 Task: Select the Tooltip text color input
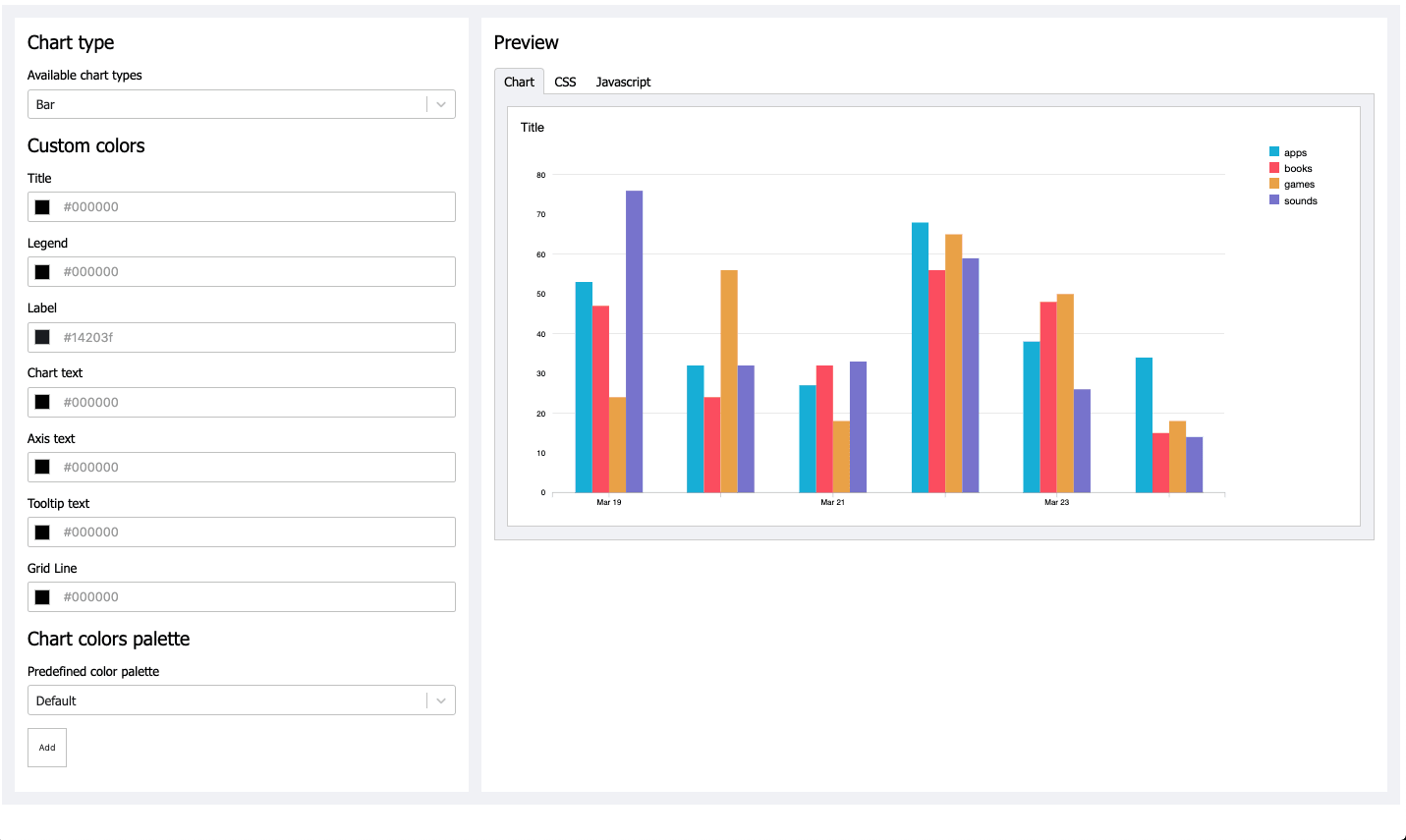pyautogui.click(x=255, y=532)
